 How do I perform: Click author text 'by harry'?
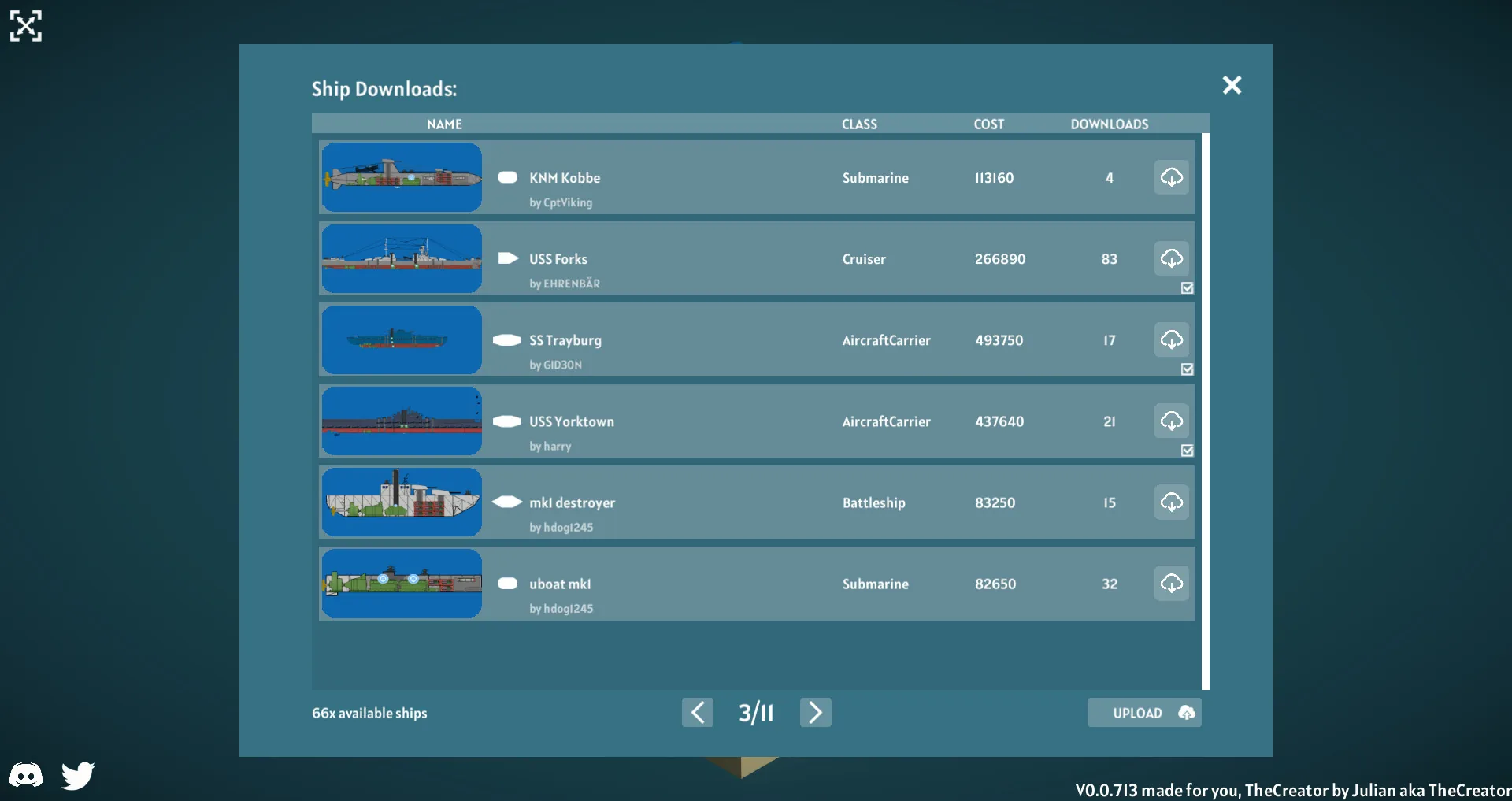tap(550, 446)
